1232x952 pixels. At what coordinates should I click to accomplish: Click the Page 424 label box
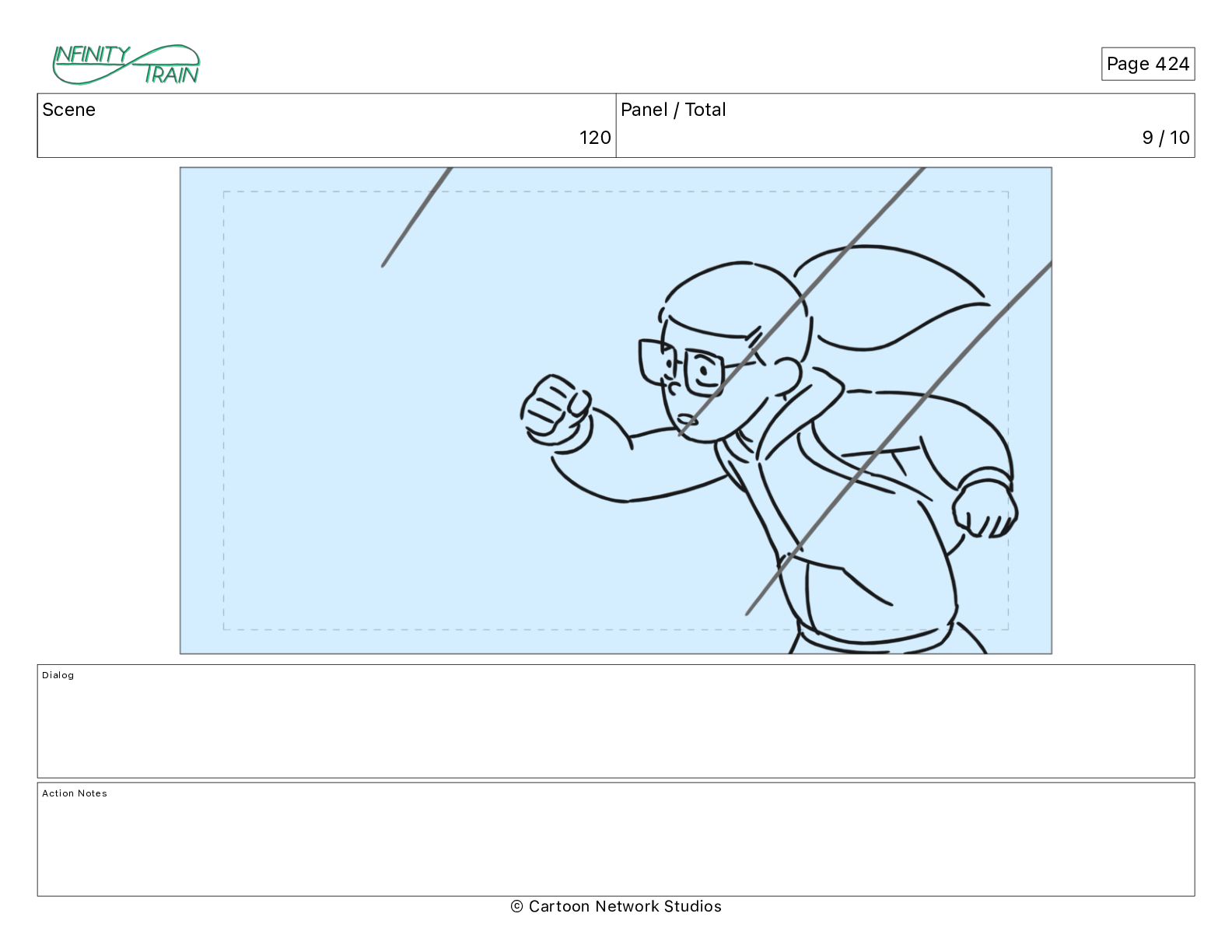click(x=1147, y=64)
